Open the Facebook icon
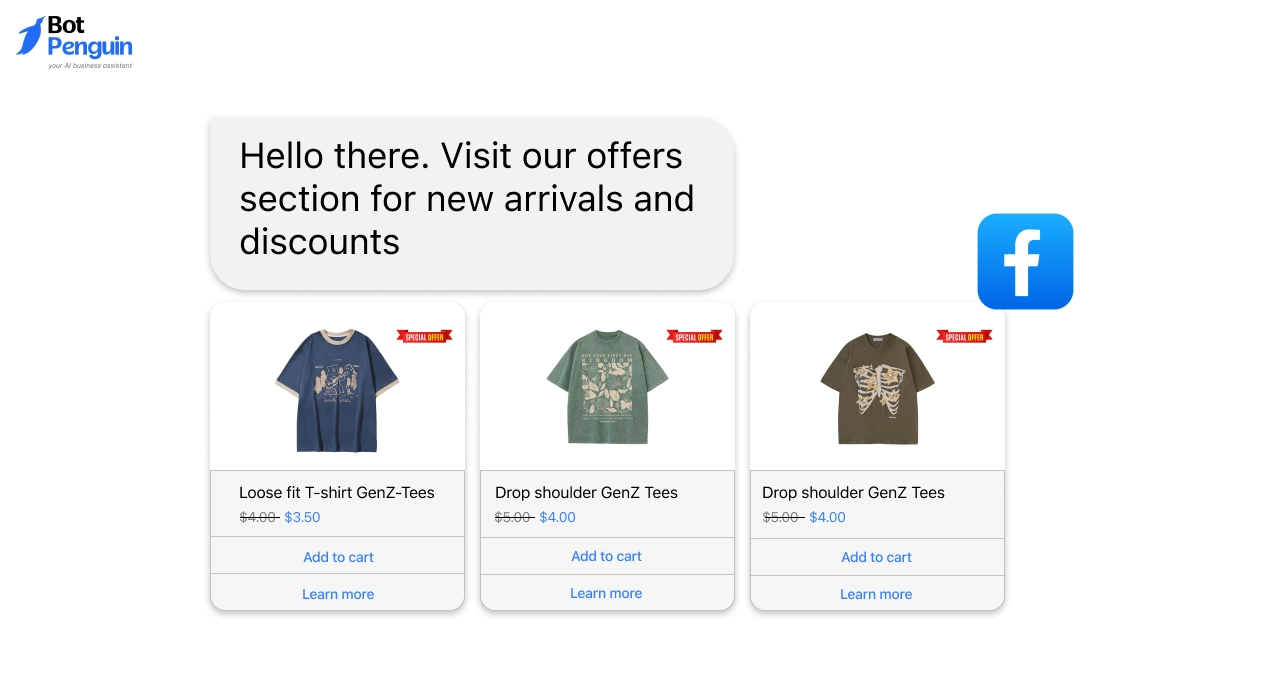This screenshot has width=1288, height=686. tap(1025, 261)
